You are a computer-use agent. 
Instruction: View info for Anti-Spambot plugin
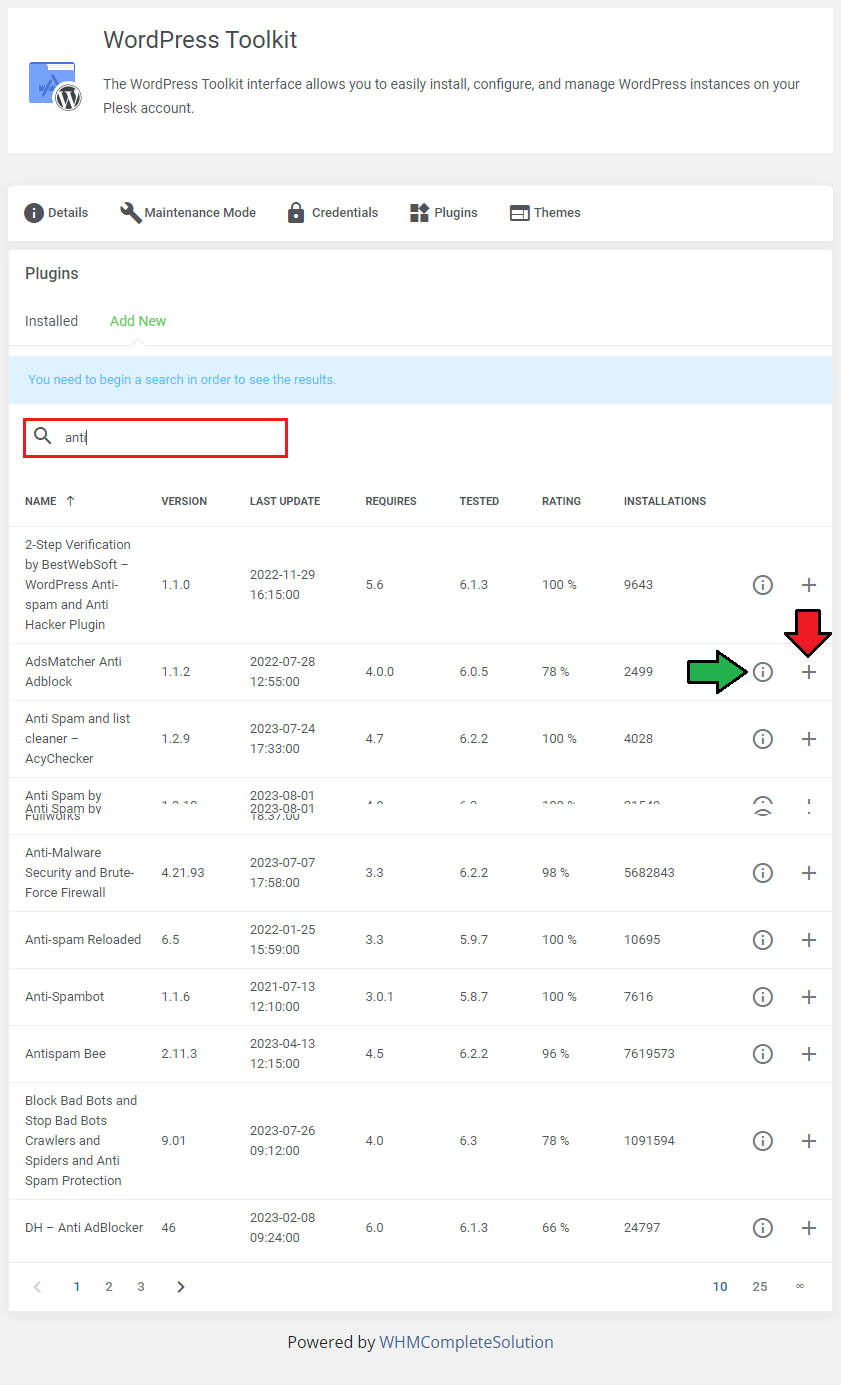click(763, 997)
